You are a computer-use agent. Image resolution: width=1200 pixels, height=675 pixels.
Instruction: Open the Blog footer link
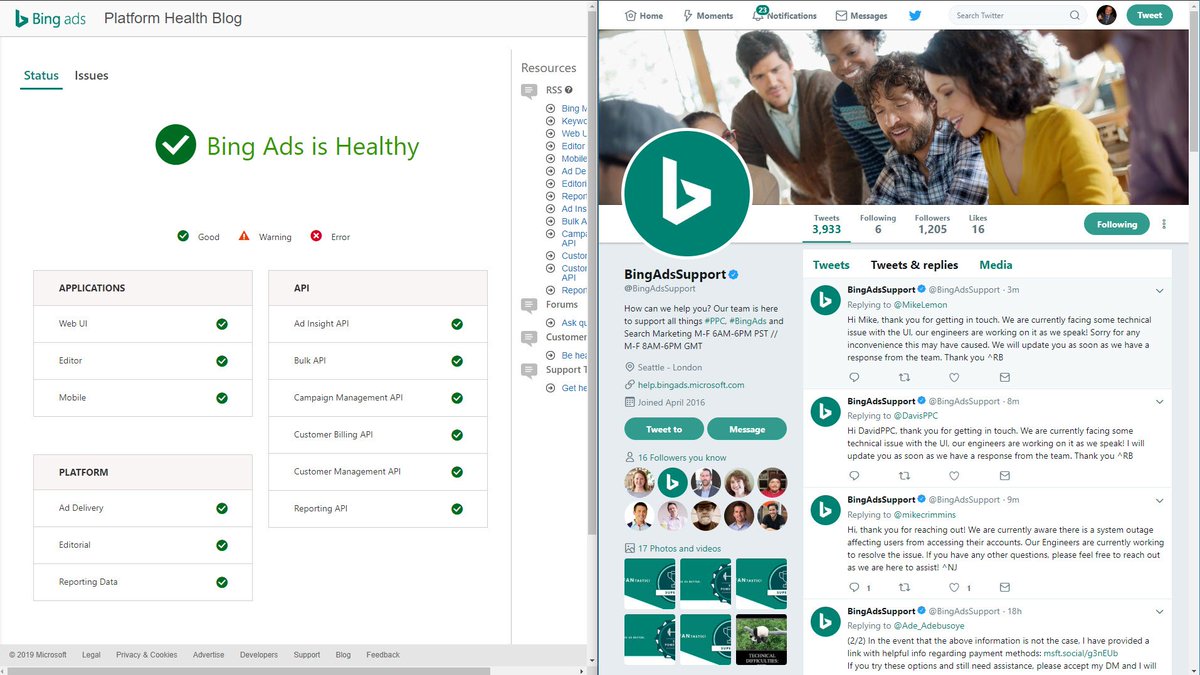343,655
